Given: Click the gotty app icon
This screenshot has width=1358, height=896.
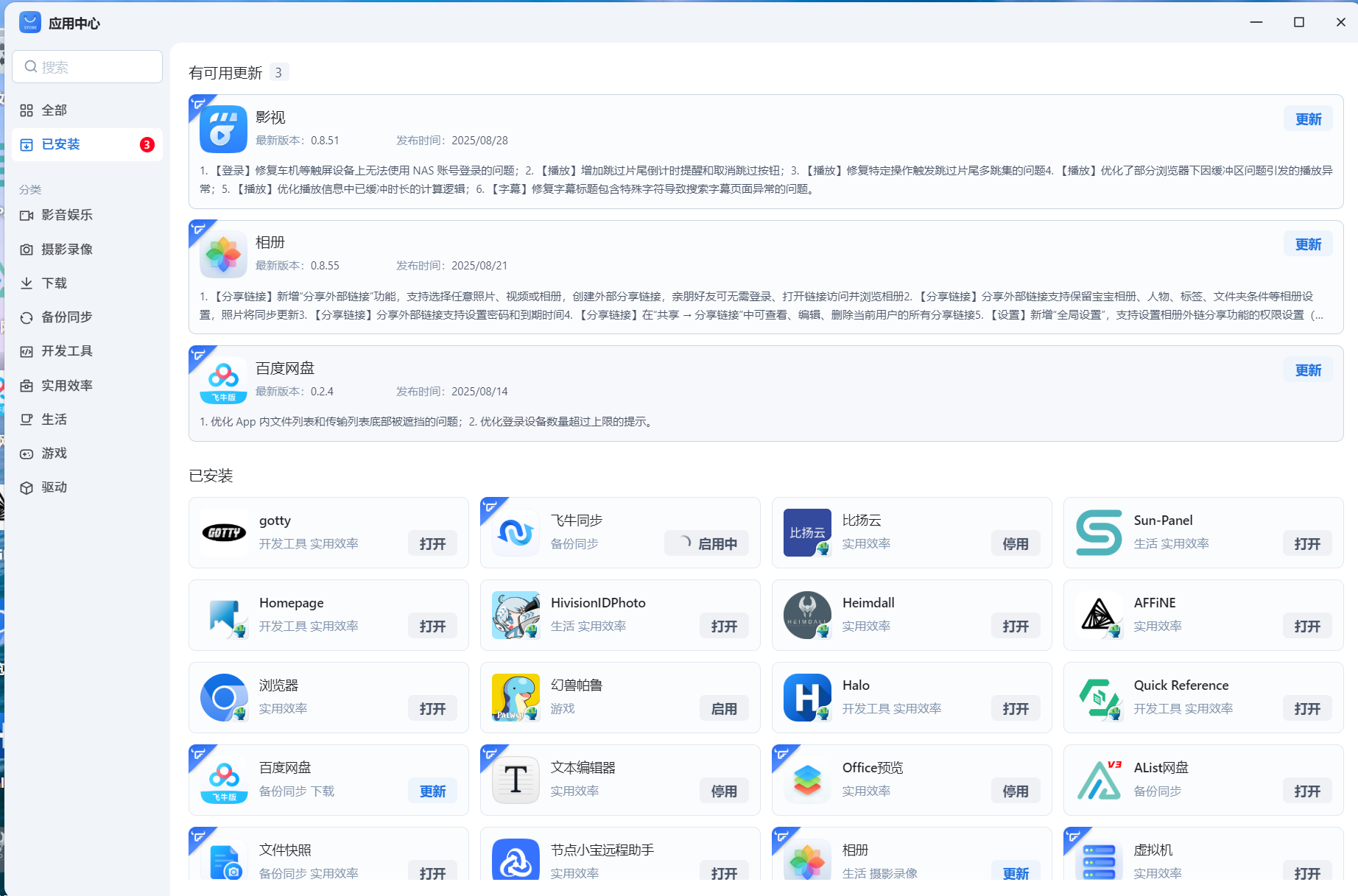Looking at the screenshot, I should coord(224,532).
